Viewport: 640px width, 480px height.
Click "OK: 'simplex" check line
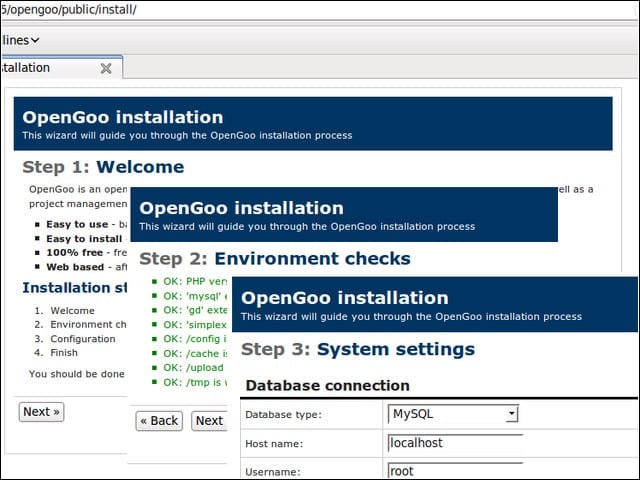pos(190,325)
